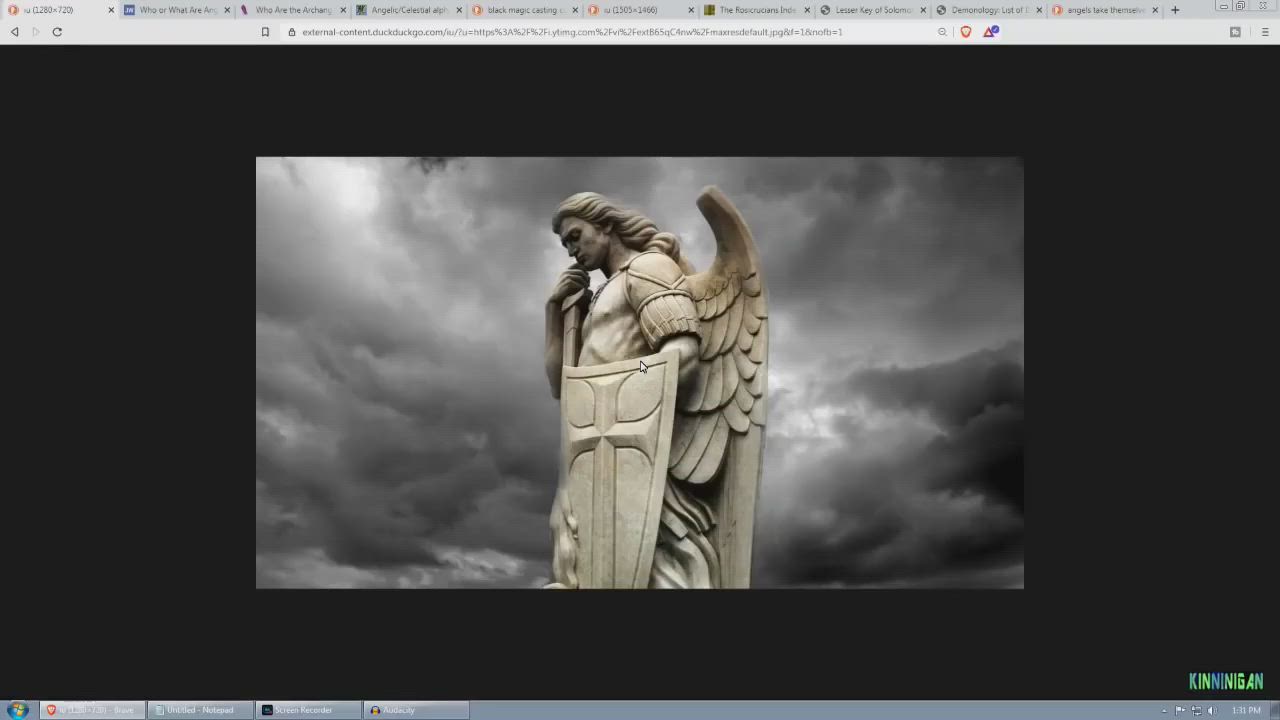Switch to Audacity in the taskbar

(415, 710)
